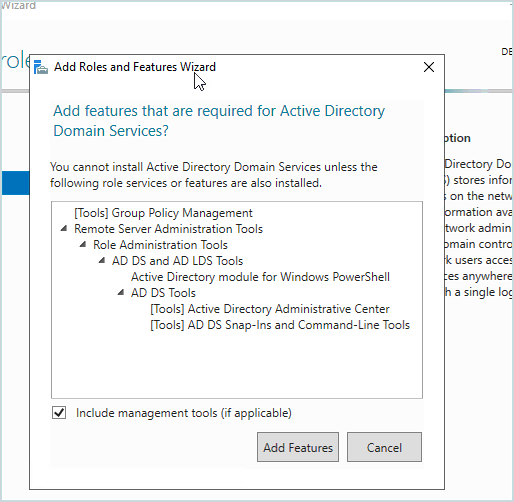514x502 pixels.
Task: Select Role Administration Tools item
Action: click(160, 245)
